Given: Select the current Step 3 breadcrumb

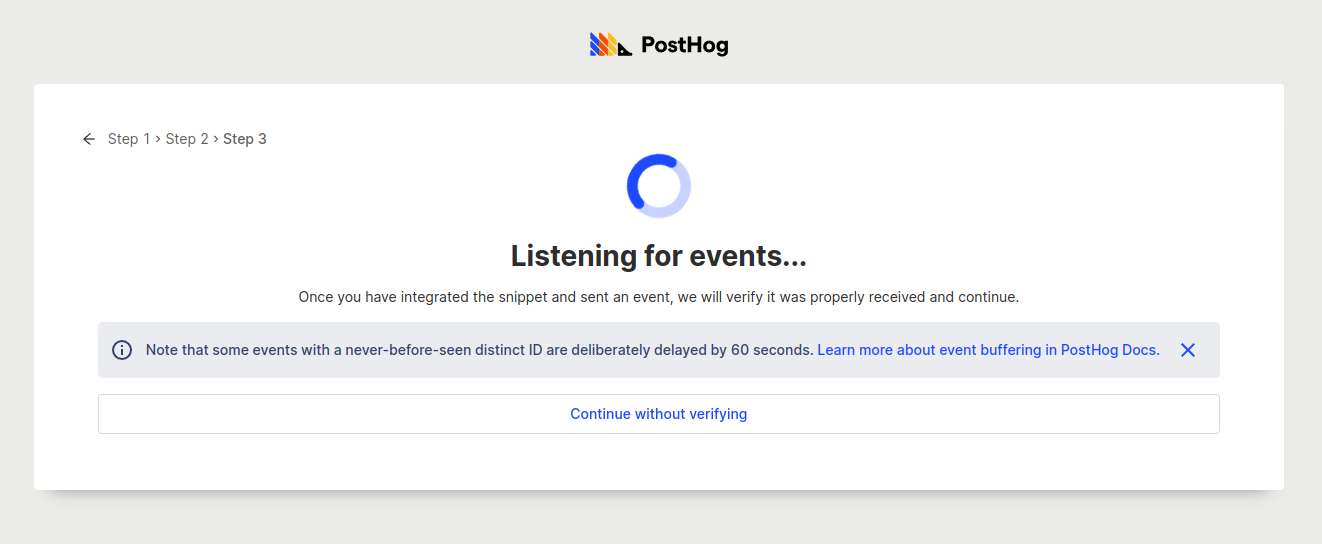Looking at the screenshot, I should point(245,139).
